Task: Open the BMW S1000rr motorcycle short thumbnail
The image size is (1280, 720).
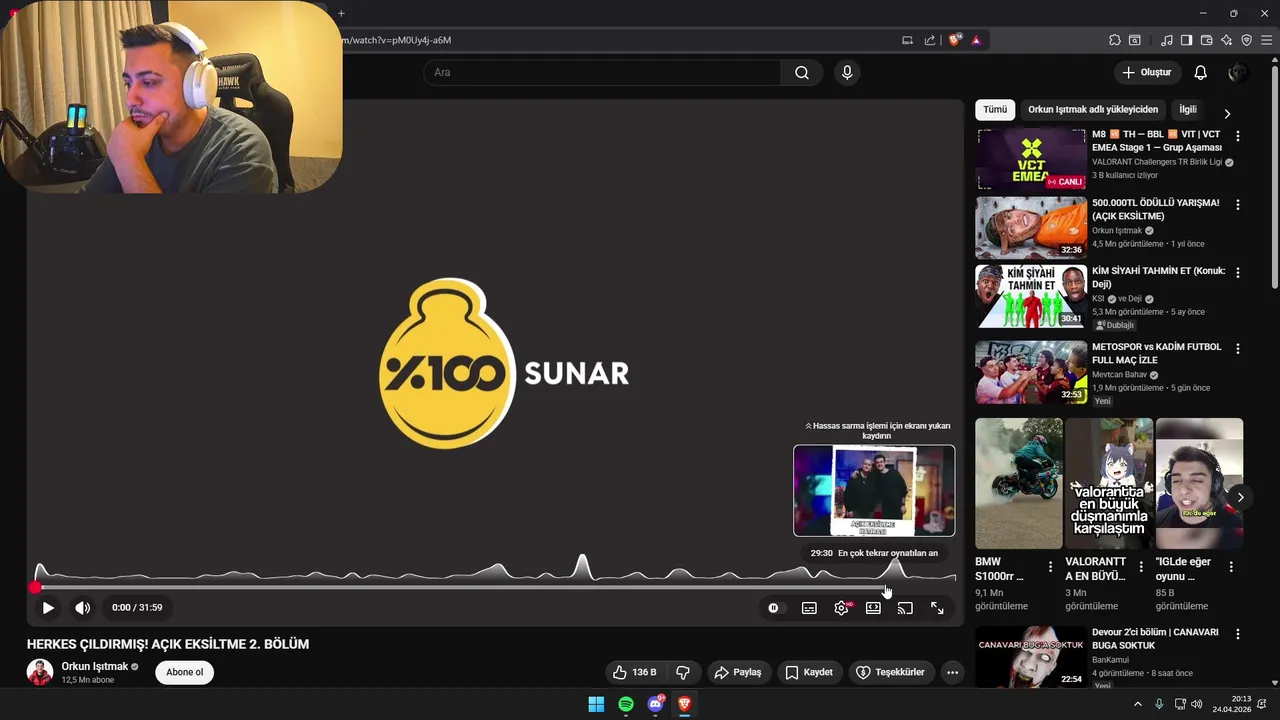Action: tap(1019, 483)
